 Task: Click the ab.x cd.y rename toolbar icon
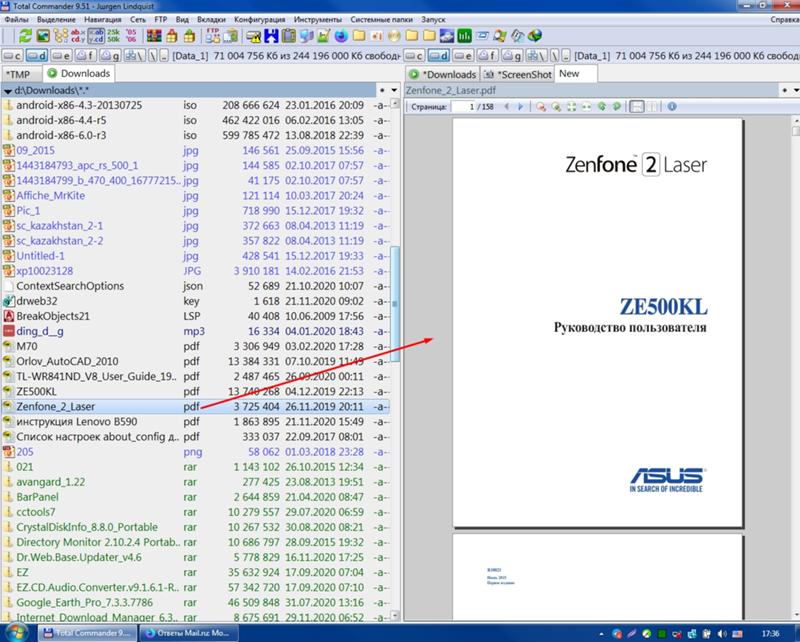[x=78, y=36]
